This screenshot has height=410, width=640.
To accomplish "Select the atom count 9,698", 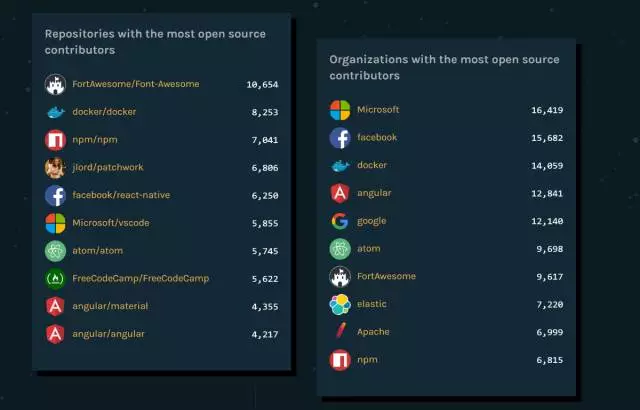I will coord(550,249).
